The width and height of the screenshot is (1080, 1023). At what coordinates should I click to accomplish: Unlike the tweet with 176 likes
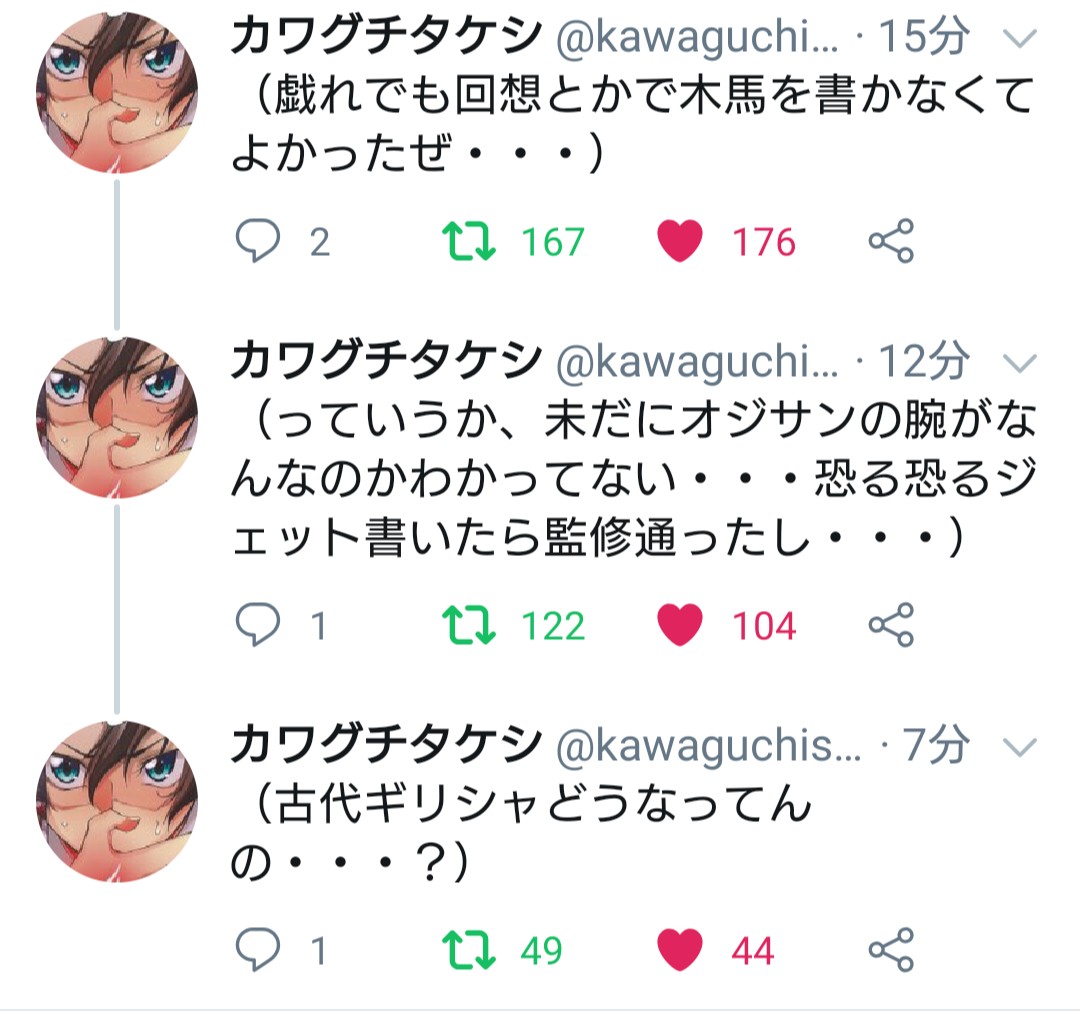point(680,240)
